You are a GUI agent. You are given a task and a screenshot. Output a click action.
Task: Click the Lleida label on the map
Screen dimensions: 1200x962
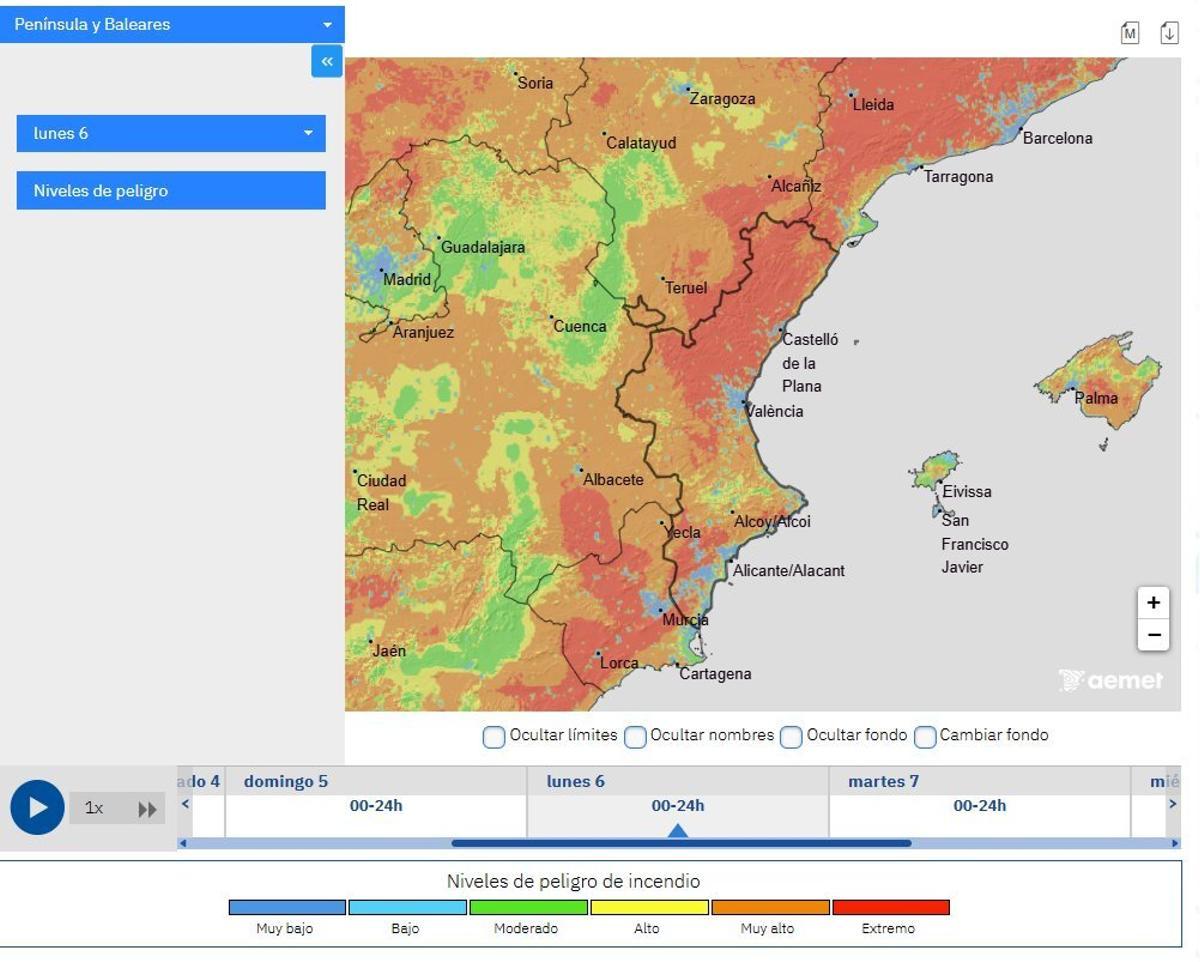[x=873, y=104]
